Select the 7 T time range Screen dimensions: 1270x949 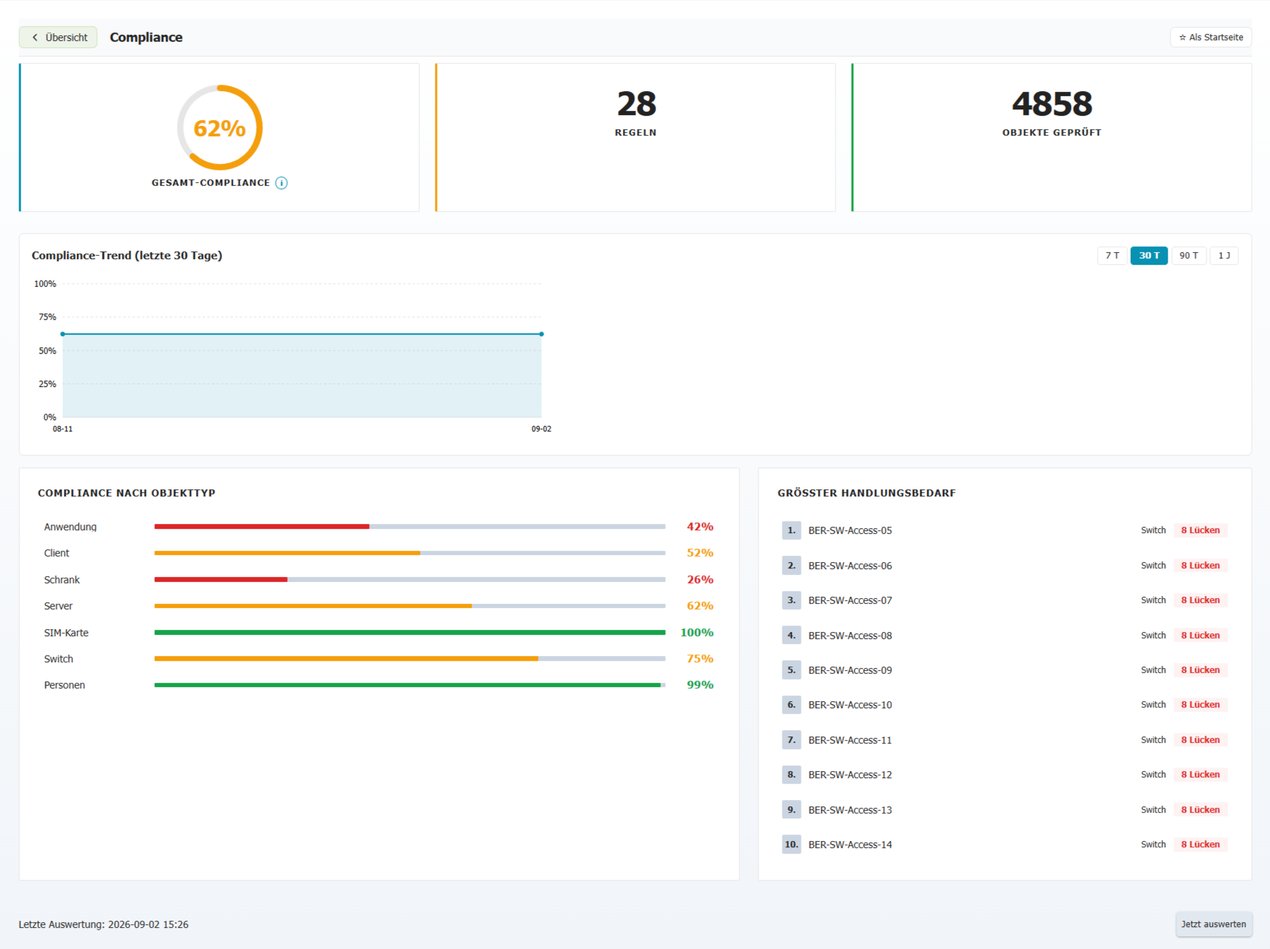(x=1112, y=255)
